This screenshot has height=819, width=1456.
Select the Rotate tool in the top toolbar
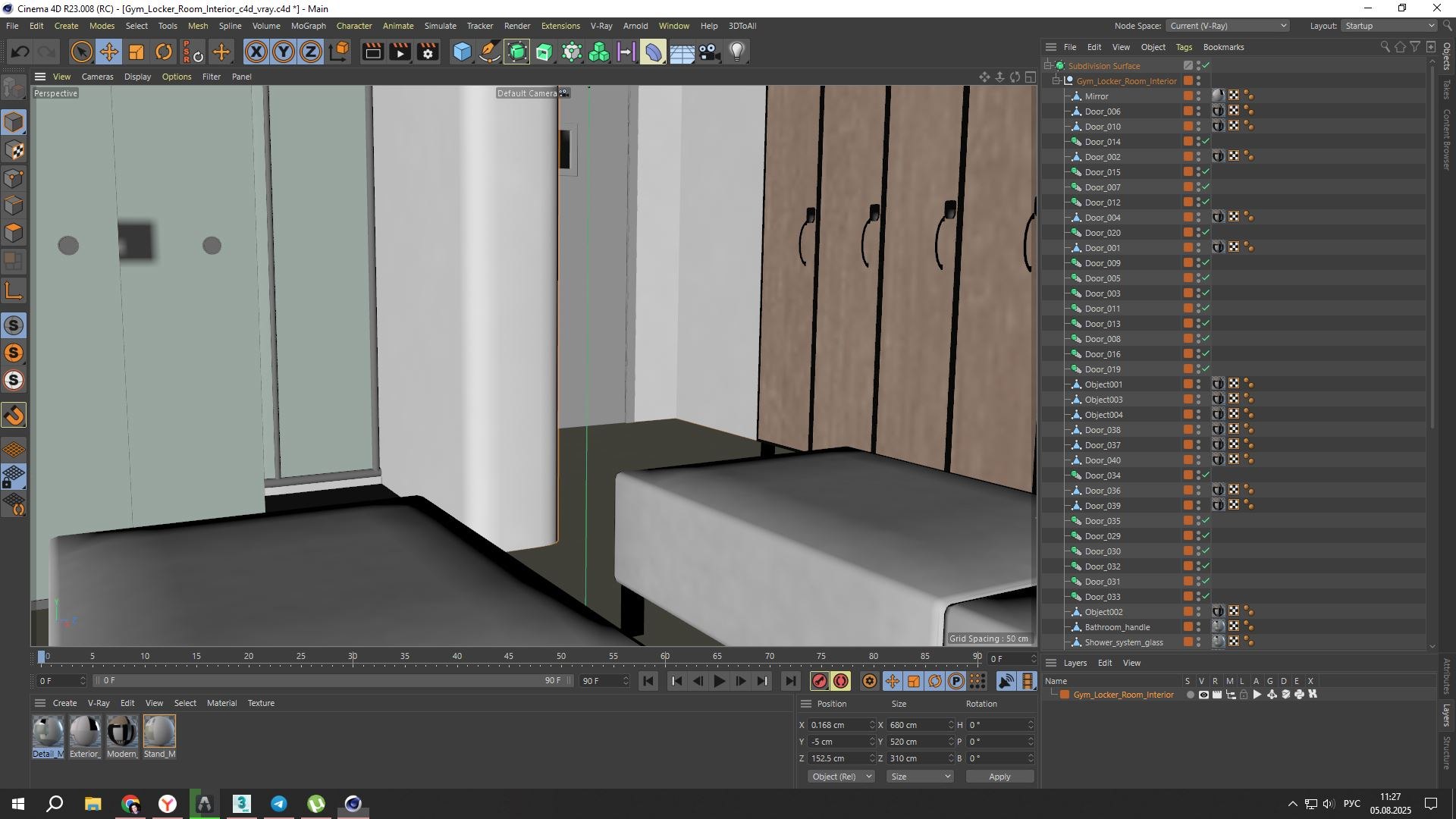pos(164,52)
